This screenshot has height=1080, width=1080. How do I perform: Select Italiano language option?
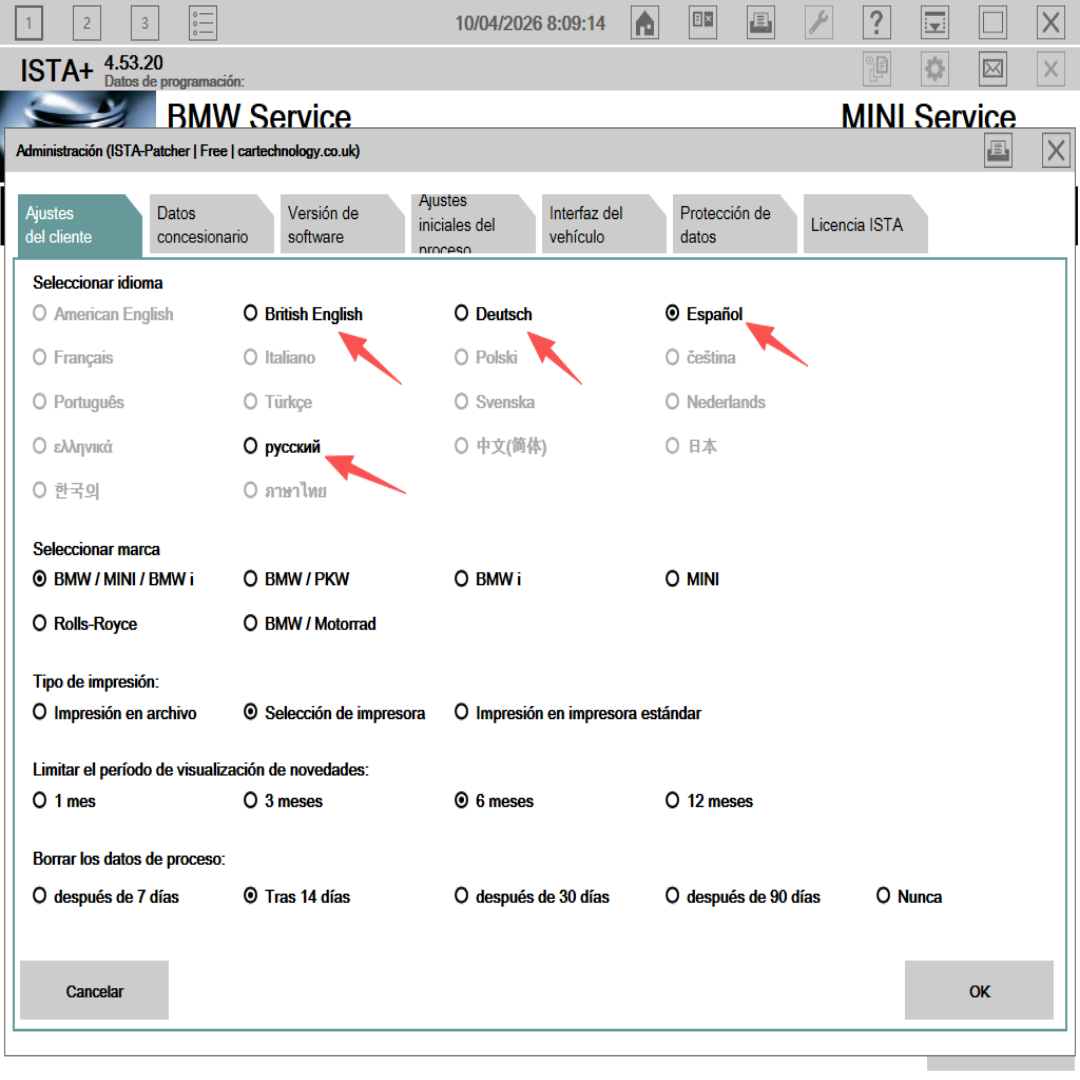point(279,357)
